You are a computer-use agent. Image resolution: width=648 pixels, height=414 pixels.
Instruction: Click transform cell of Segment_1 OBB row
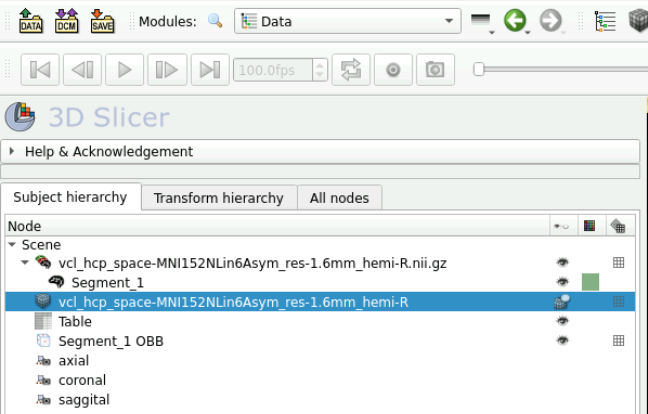coord(618,340)
